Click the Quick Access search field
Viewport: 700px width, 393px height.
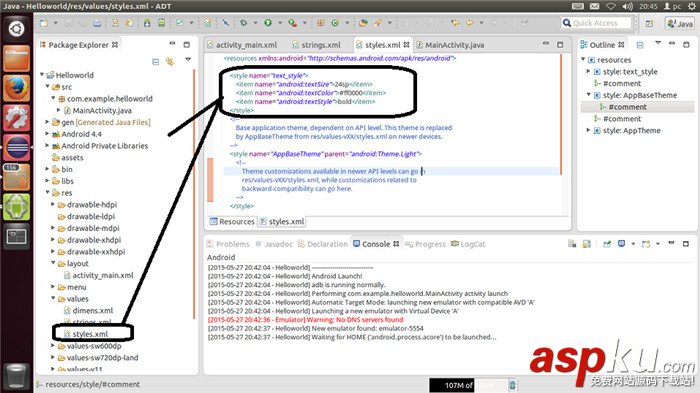click(x=596, y=23)
